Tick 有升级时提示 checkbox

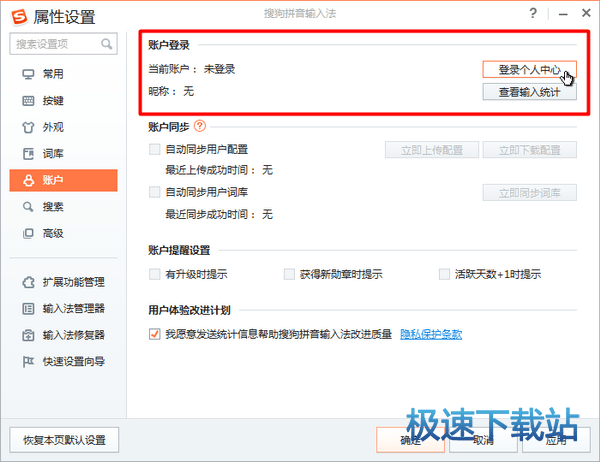pyautogui.click(x=155, y=274)
